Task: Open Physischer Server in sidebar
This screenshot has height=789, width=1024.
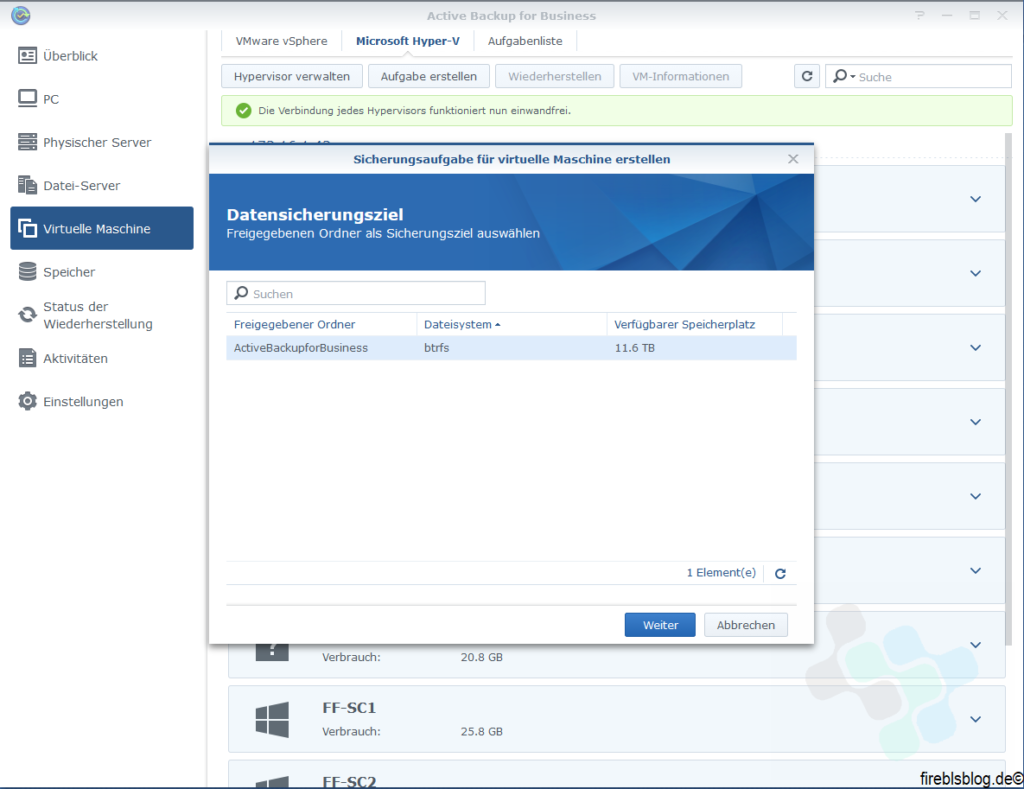Action: tap(102, 142)
